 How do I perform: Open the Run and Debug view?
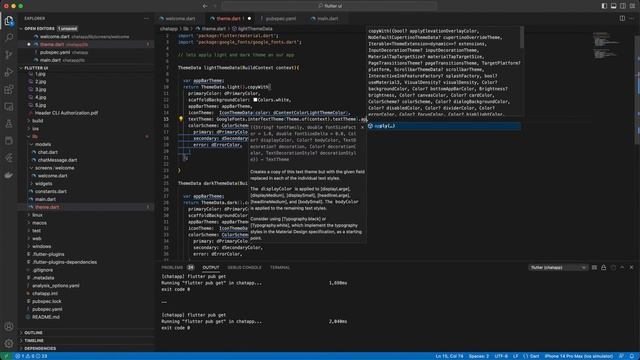coord(9,72)
